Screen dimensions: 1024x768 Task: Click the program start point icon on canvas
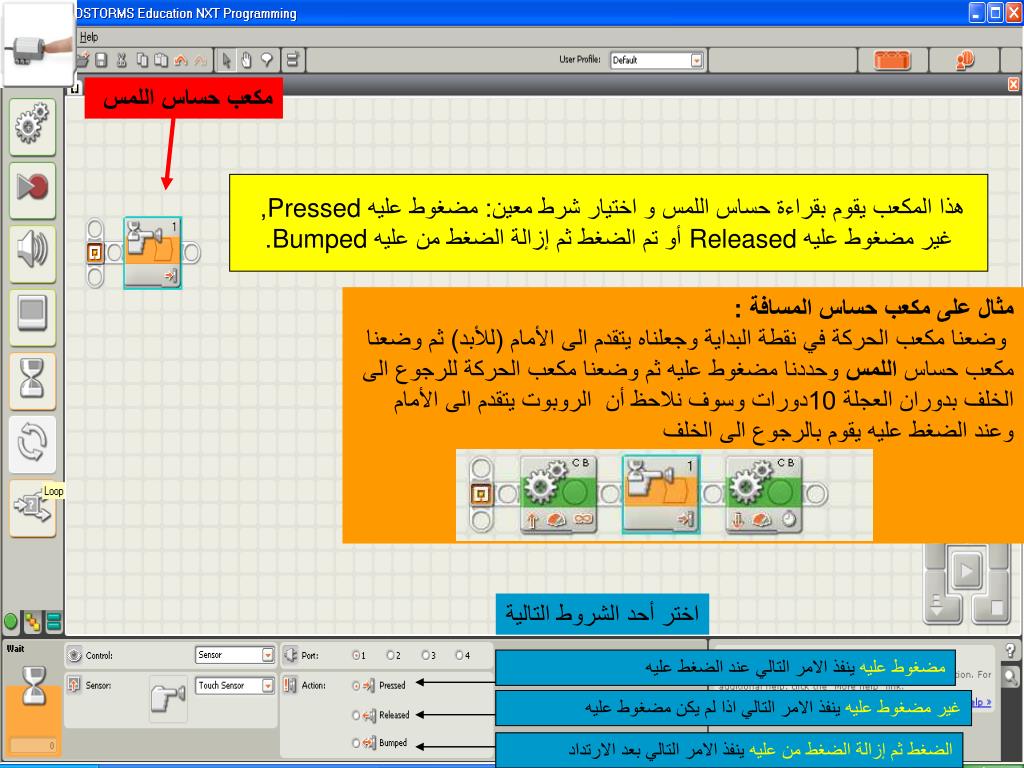(95, 253)
